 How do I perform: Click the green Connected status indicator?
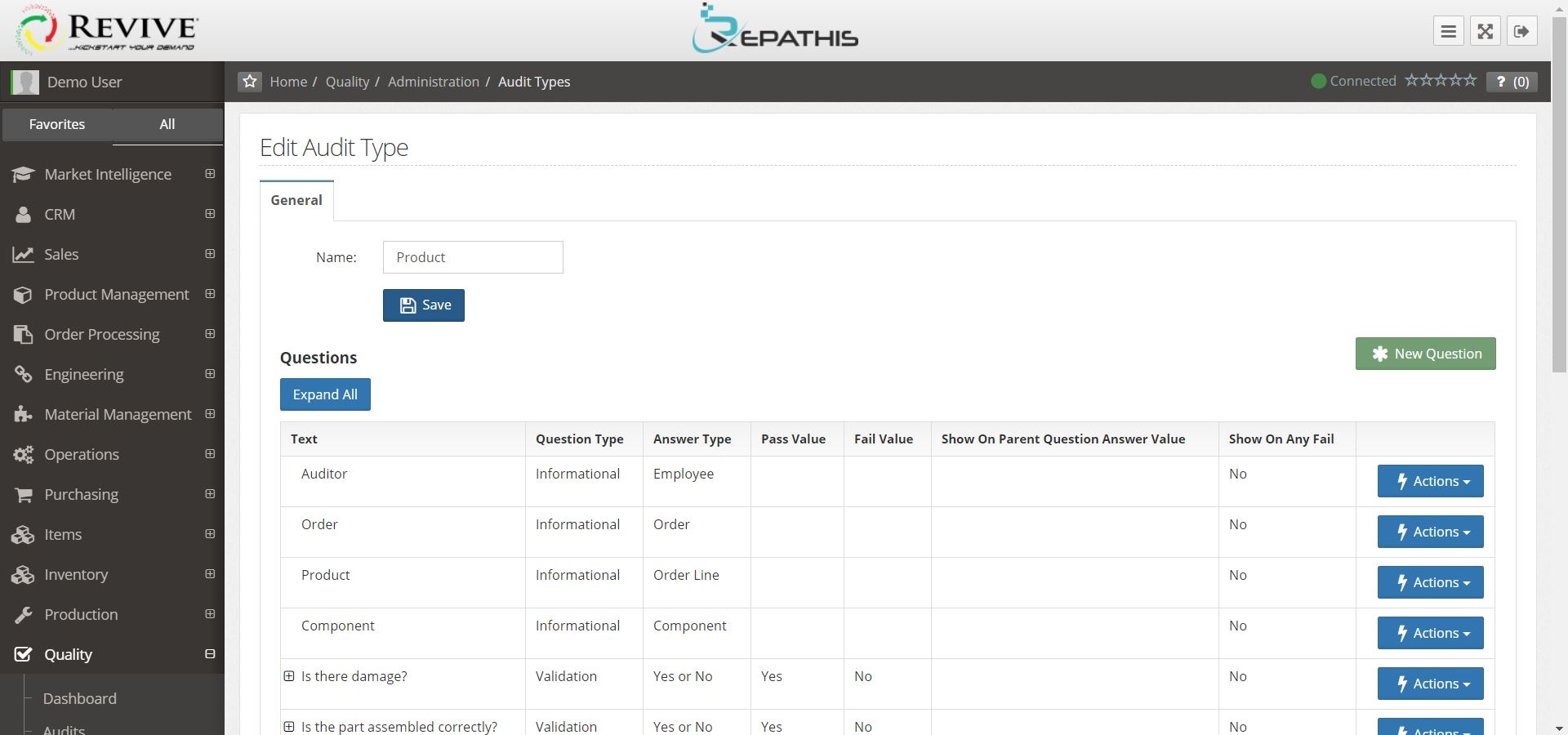1318,81
